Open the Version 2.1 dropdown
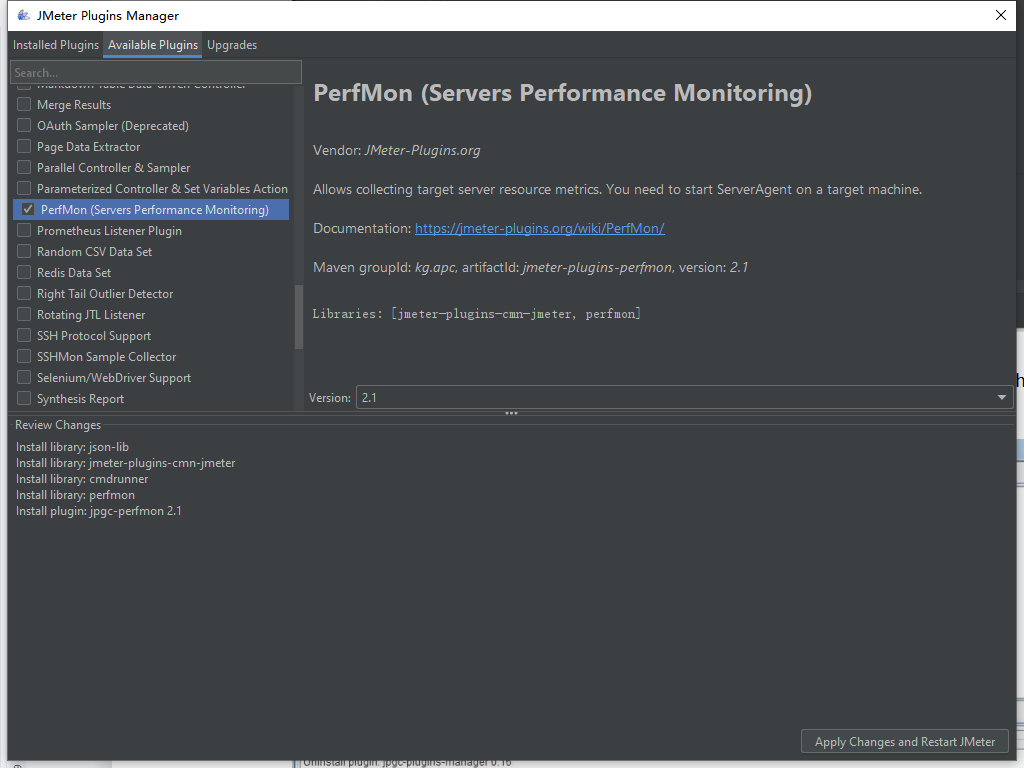The image size is (1024, 768). pos(684,397)
